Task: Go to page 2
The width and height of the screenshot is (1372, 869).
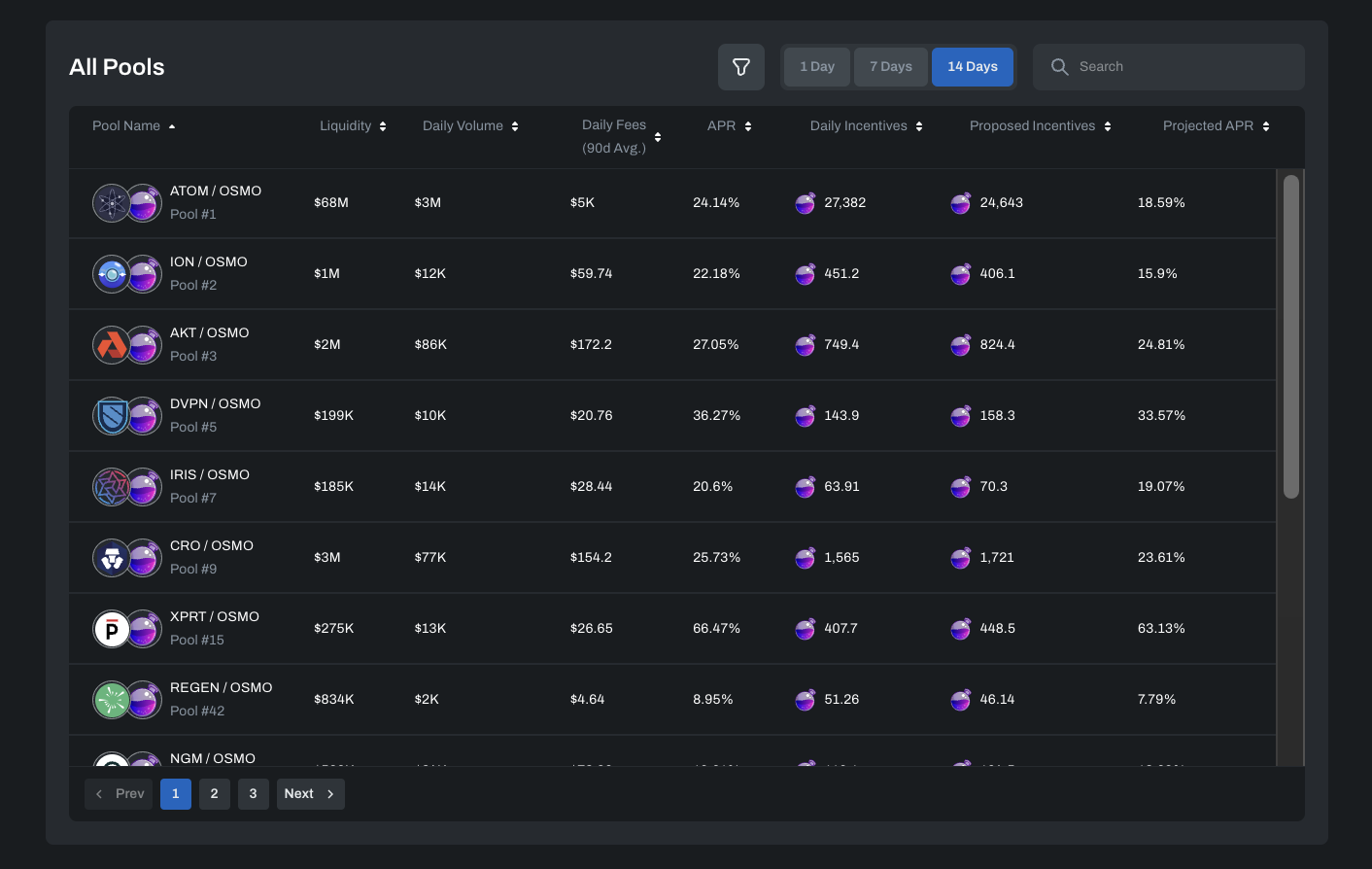Action: (x=215, y=794)
